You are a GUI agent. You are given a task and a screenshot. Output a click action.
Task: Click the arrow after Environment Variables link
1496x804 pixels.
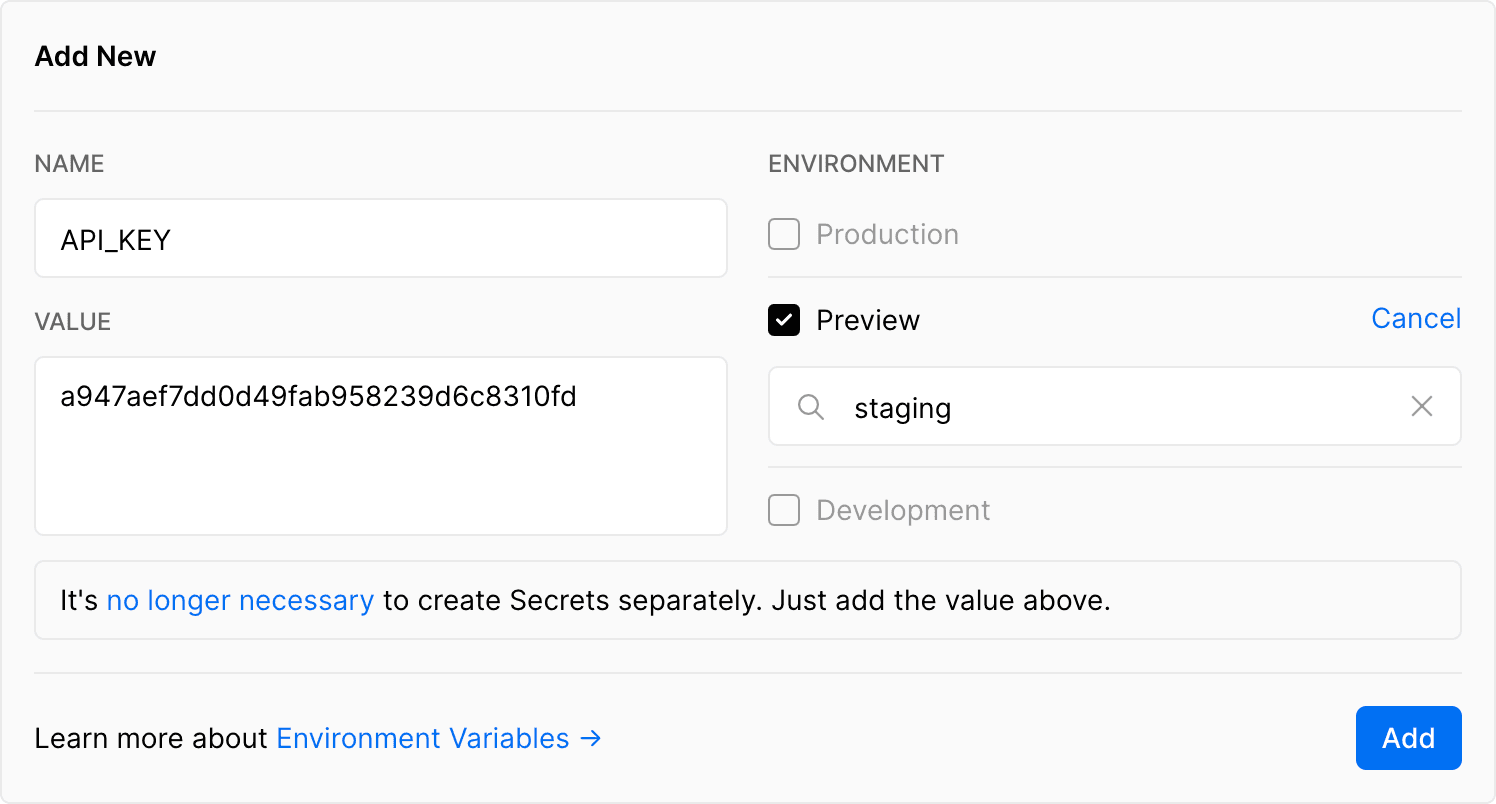click(x=592, y=738)
